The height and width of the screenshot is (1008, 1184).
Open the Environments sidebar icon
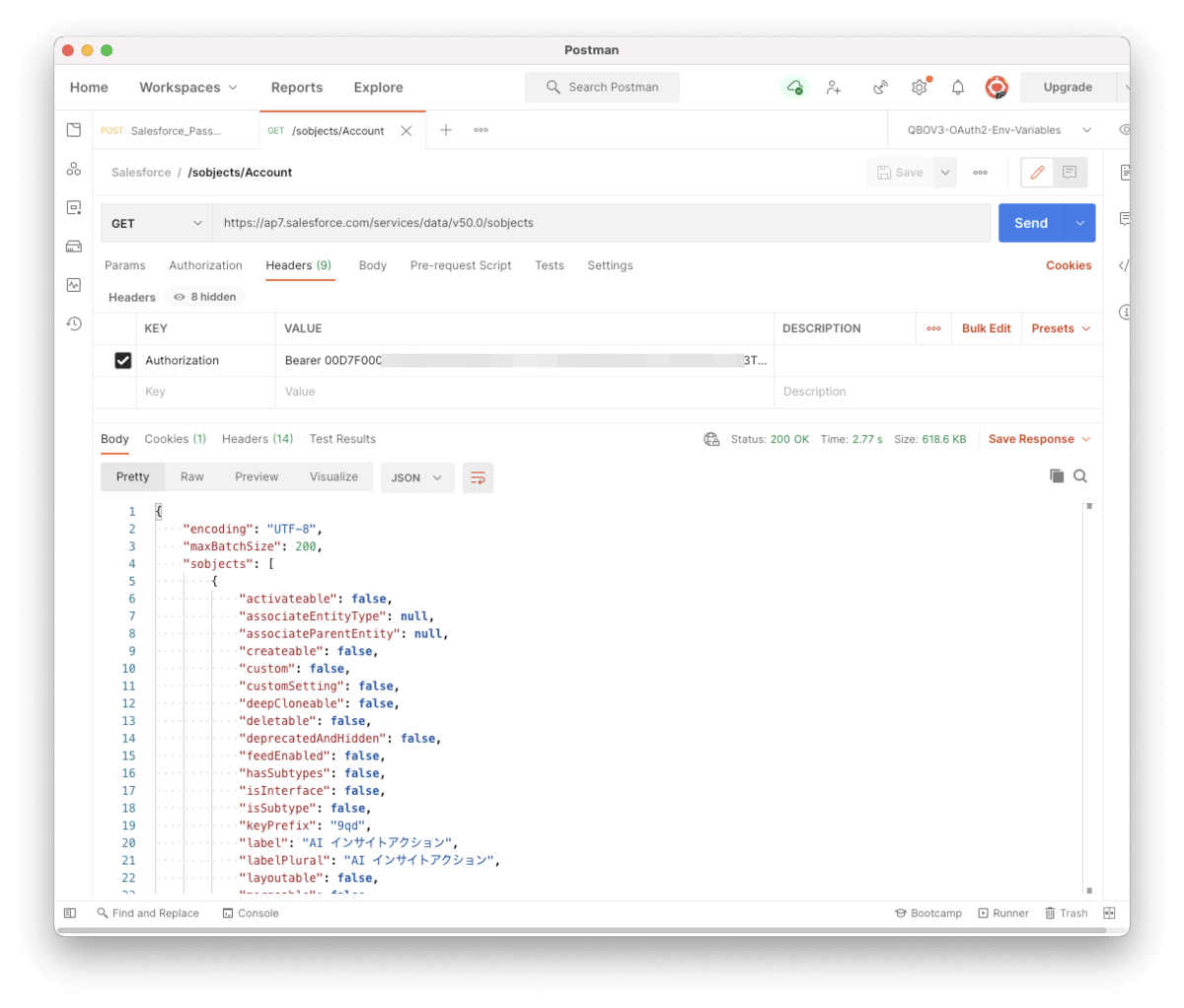click(74, 207)
